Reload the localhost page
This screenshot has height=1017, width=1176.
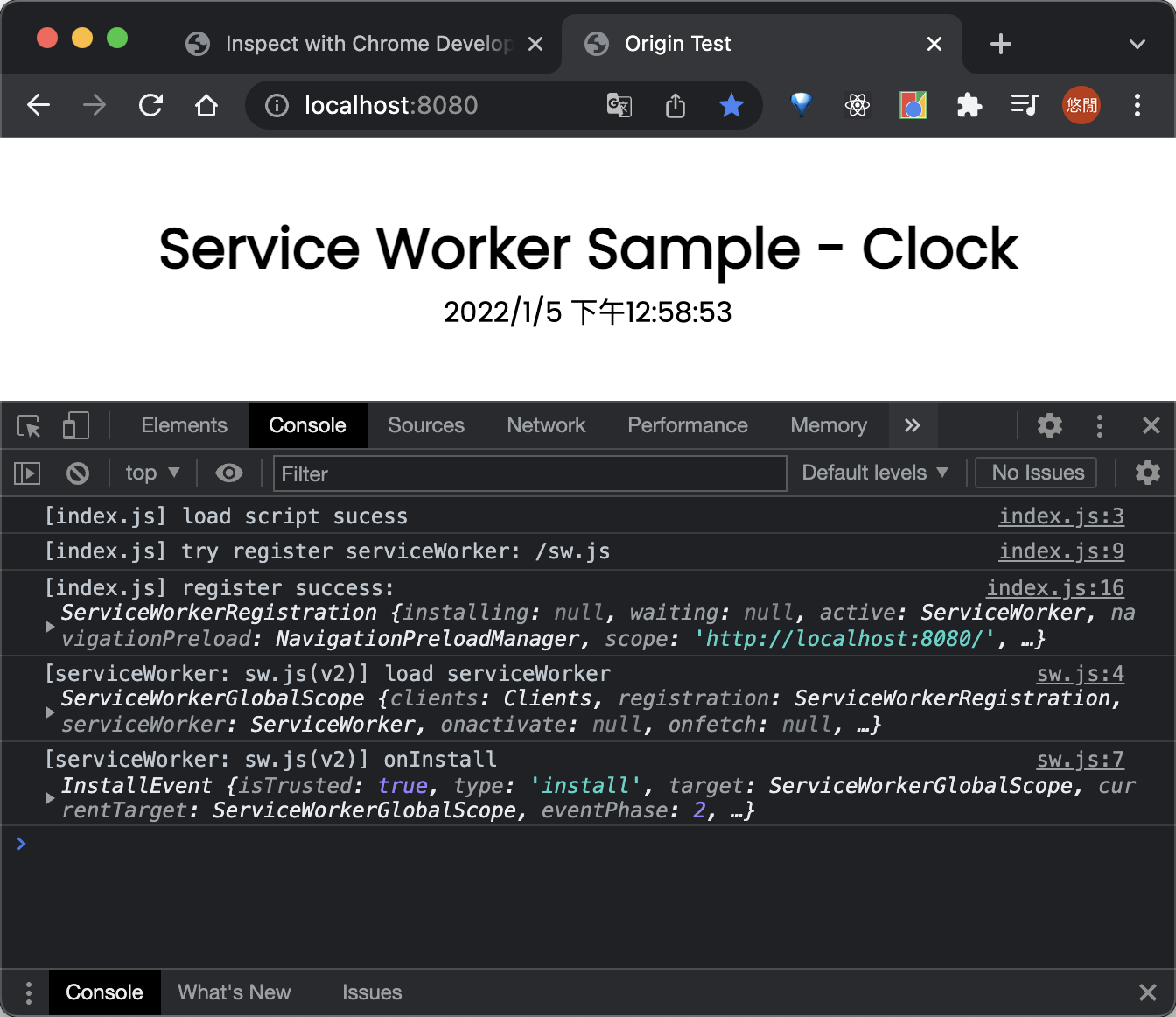150,105
